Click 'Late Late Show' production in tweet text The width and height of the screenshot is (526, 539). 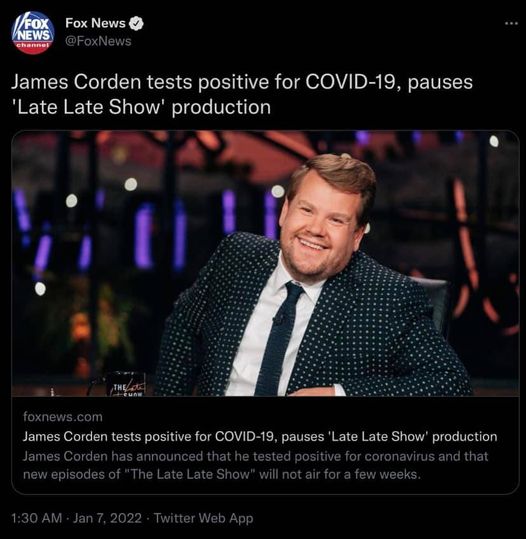pos(141,107)
